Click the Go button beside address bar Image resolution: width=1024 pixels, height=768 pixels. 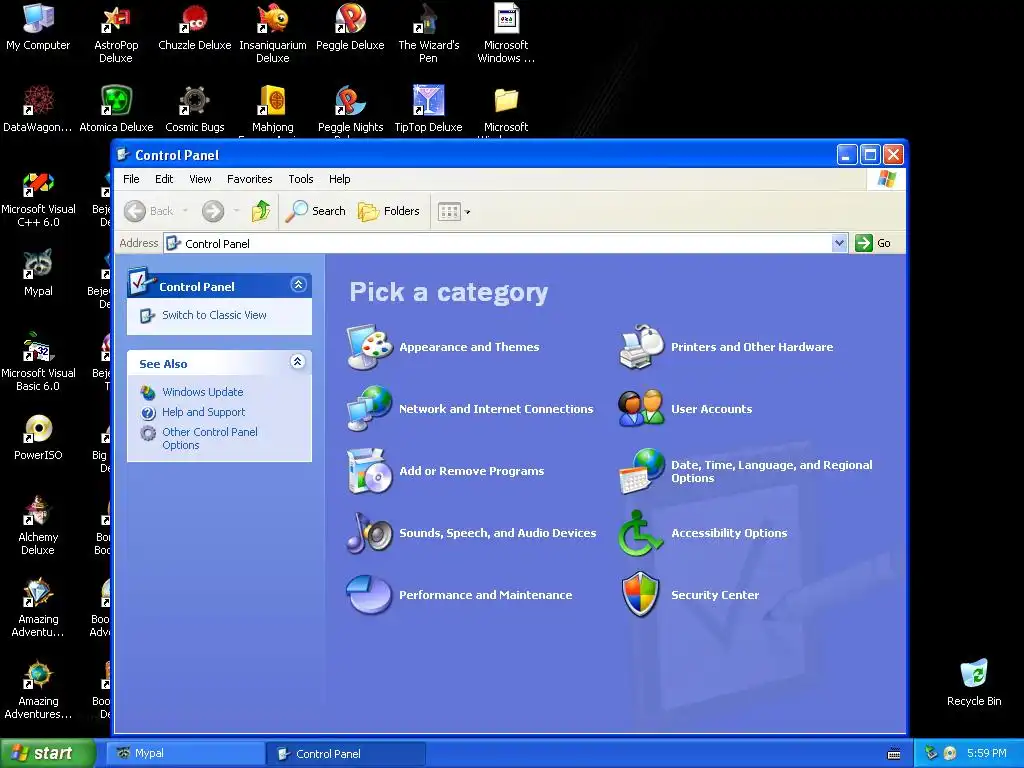pos(873,243)
